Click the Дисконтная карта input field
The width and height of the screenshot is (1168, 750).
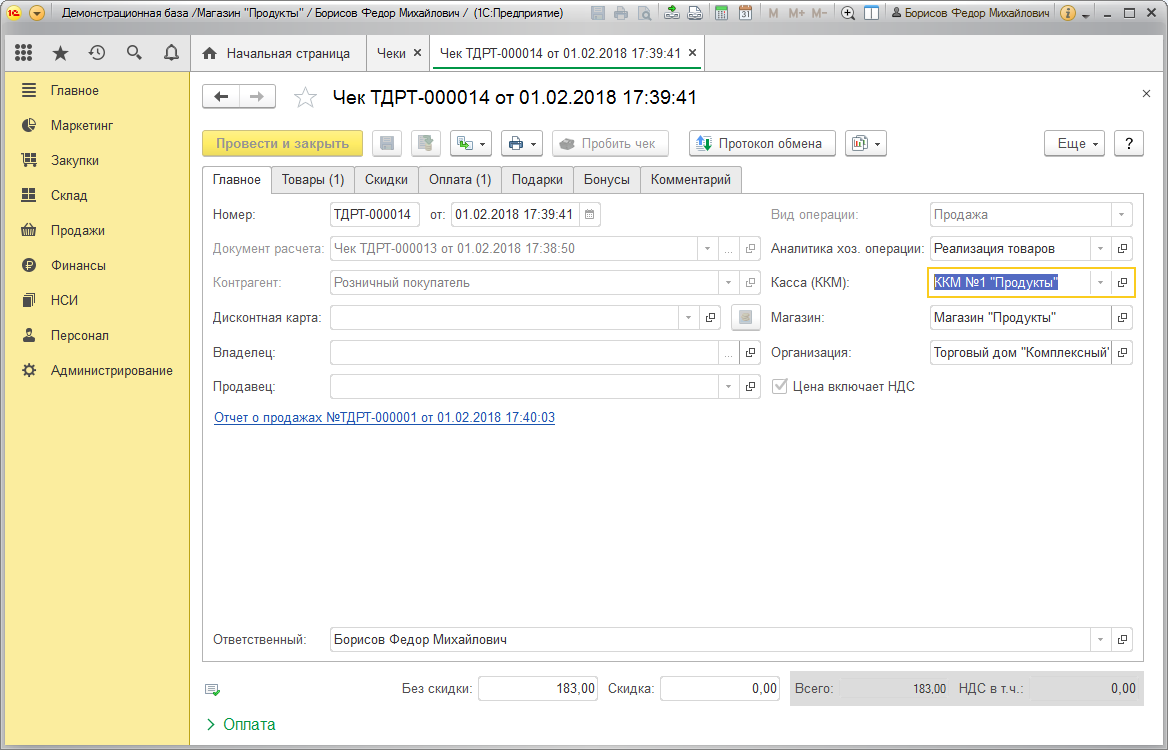pos(504,318)
